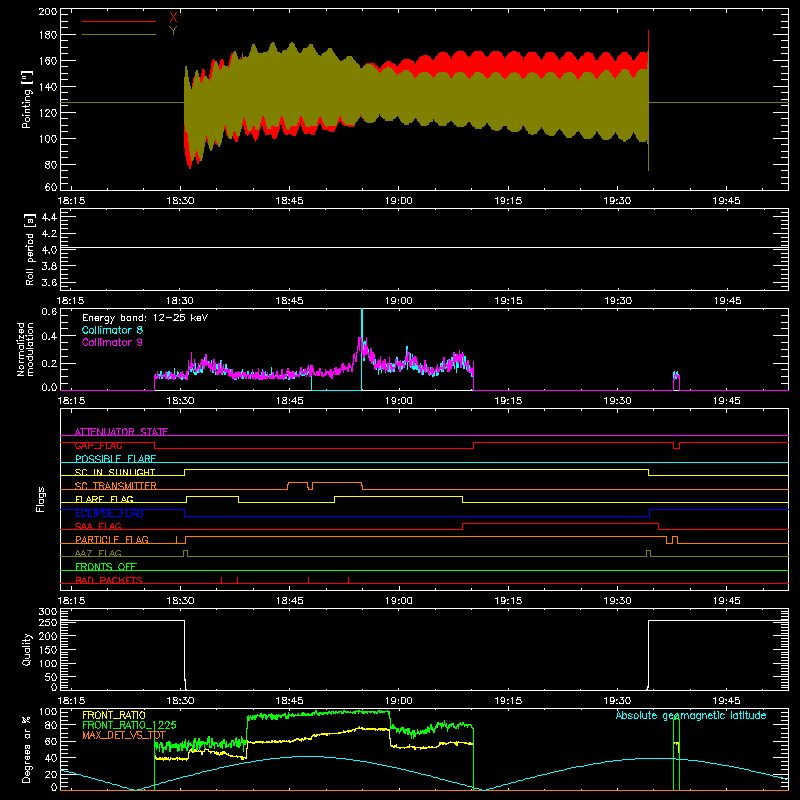Image resolution: width=800 pixels, height=800 pixels.
Task: Click the green FRONT_RATIO_1225 spike near 19:38
Action: coord(677,754)
